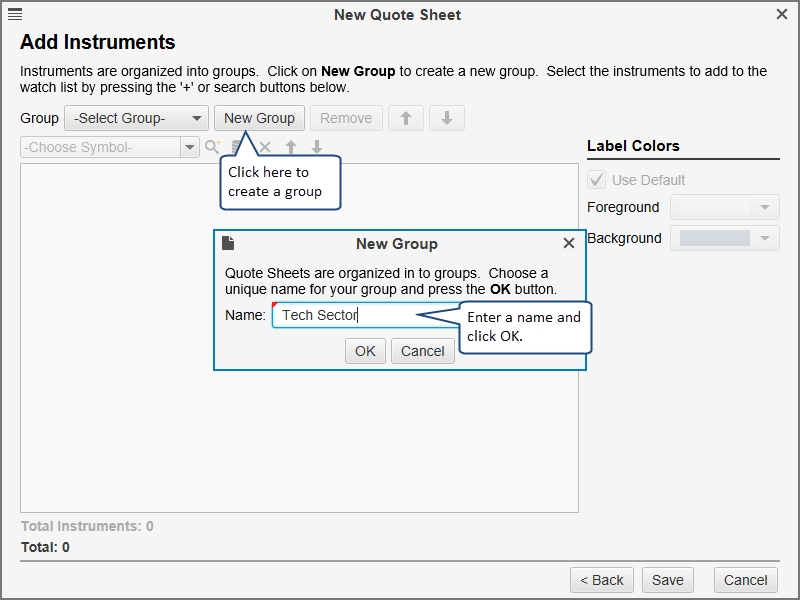
Task: Open the Foreground color dropdown
Action: (764, 208)
